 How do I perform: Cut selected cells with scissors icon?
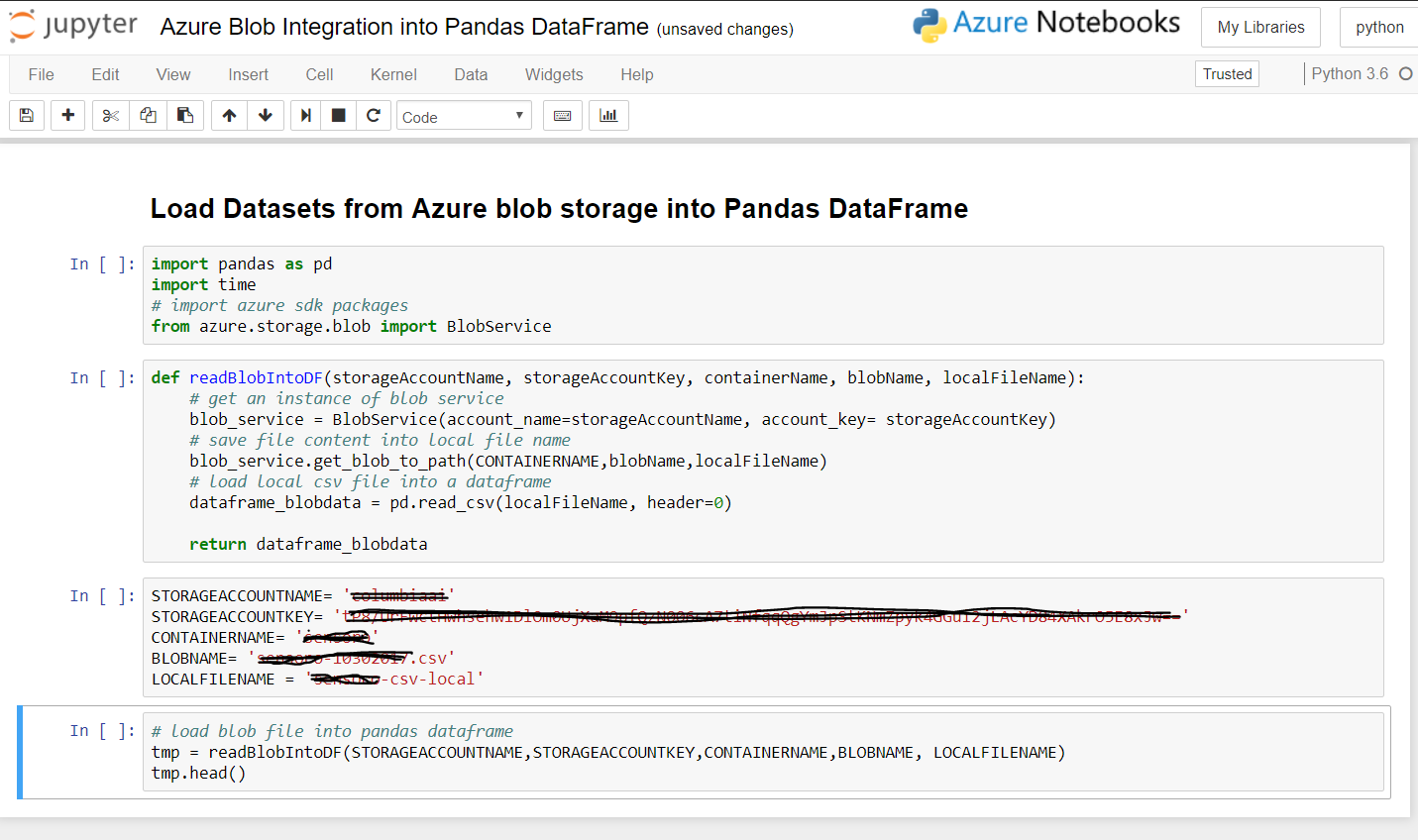point(111,116)
